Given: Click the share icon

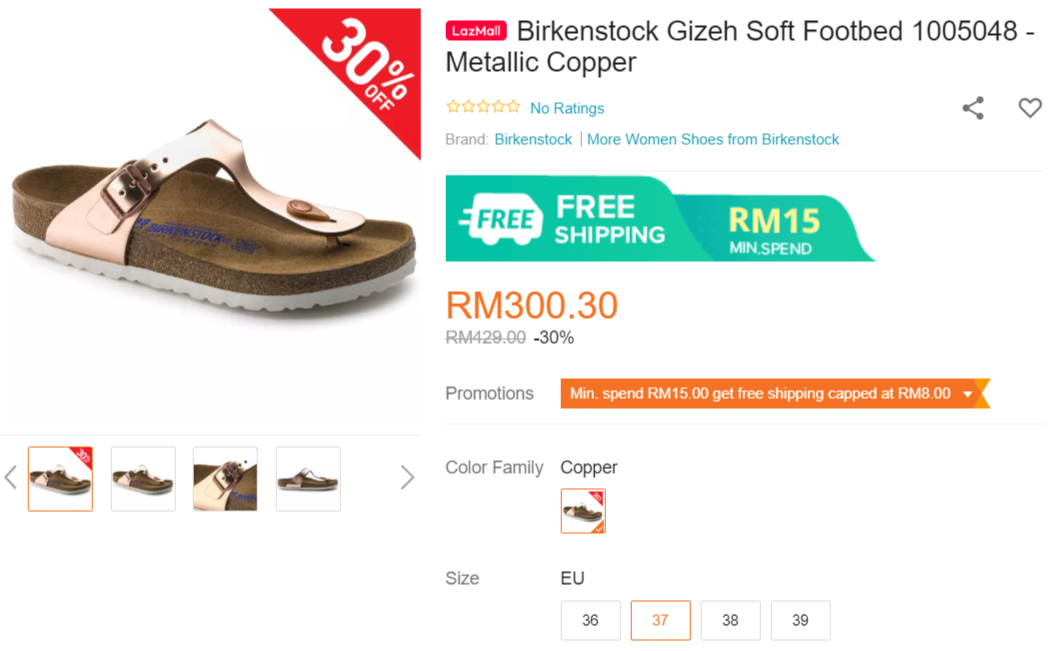Looking at the screenshot, I should coord(972,108).
